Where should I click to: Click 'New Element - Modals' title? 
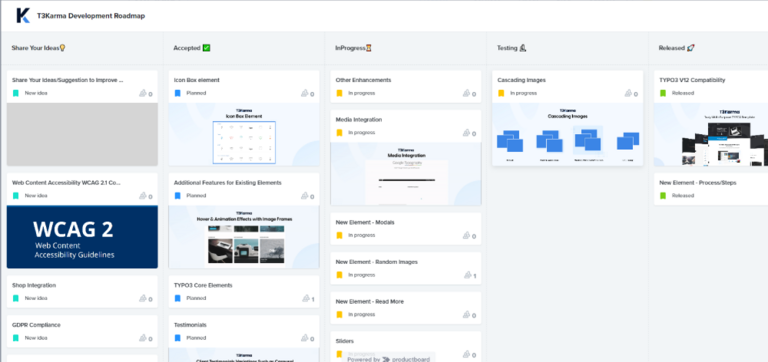[365, 222]
